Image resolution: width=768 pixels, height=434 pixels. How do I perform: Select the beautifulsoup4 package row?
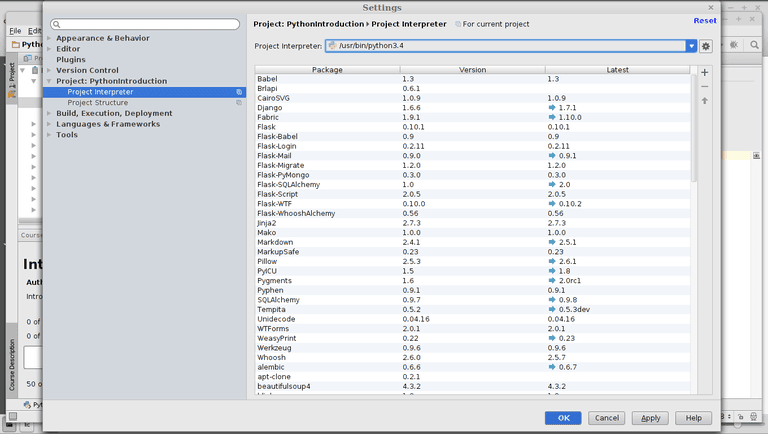(472, 386)
